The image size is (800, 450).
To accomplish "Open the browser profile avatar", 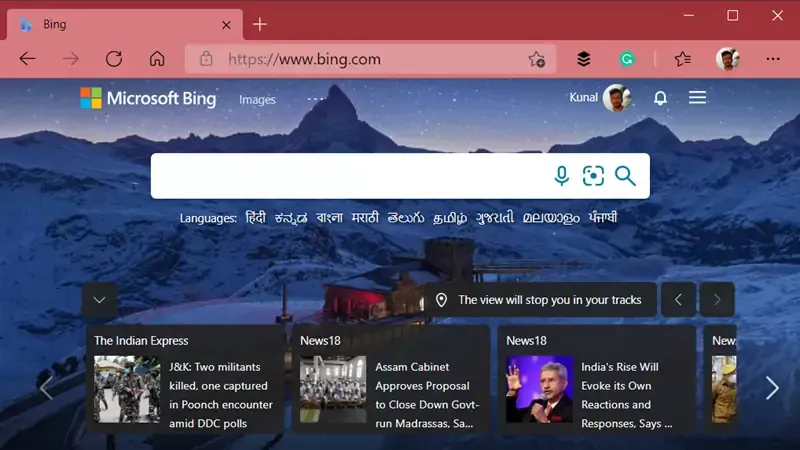I will [728, 59].
